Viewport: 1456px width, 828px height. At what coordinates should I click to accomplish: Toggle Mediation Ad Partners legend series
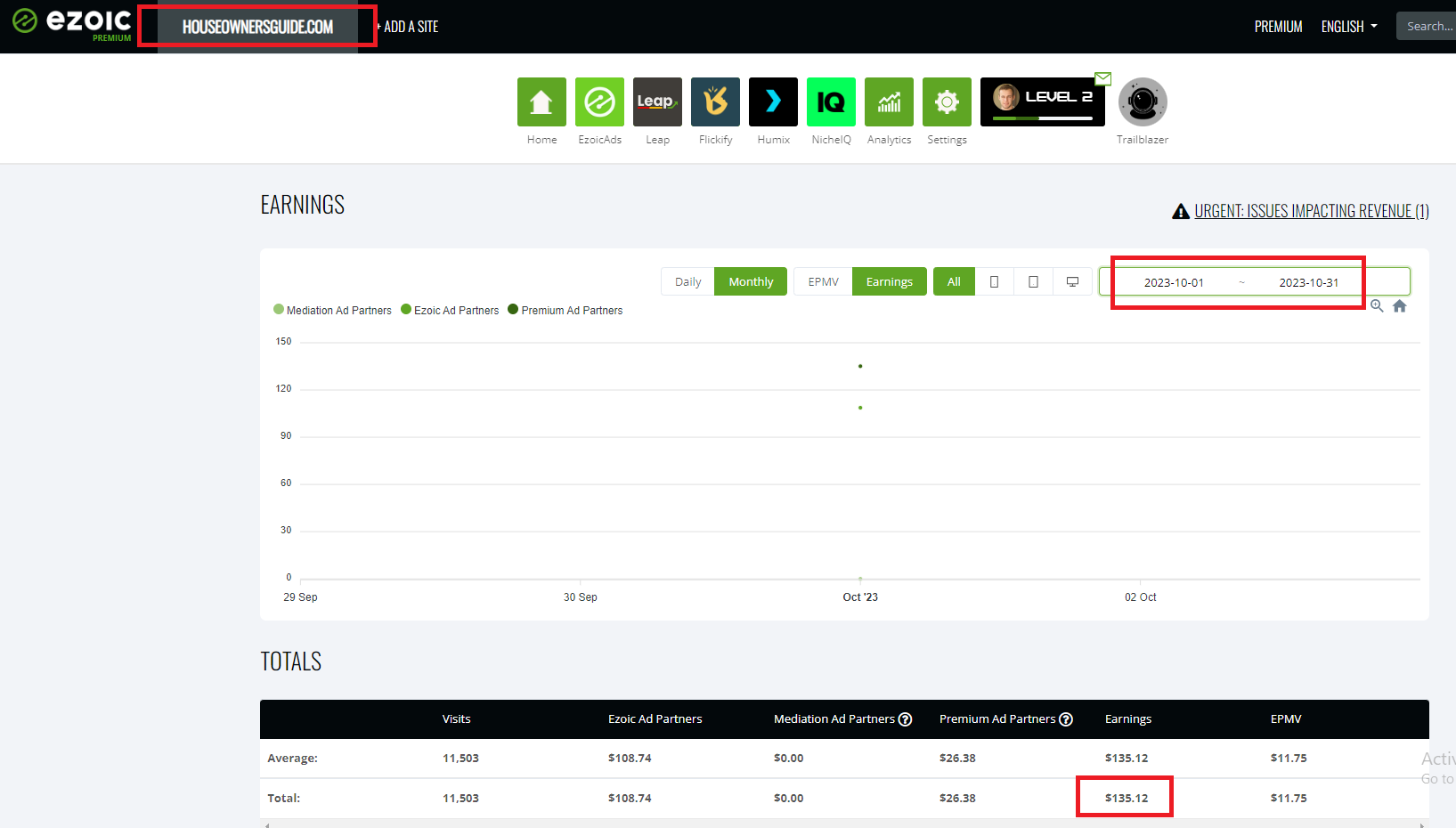tap(332, 310)
